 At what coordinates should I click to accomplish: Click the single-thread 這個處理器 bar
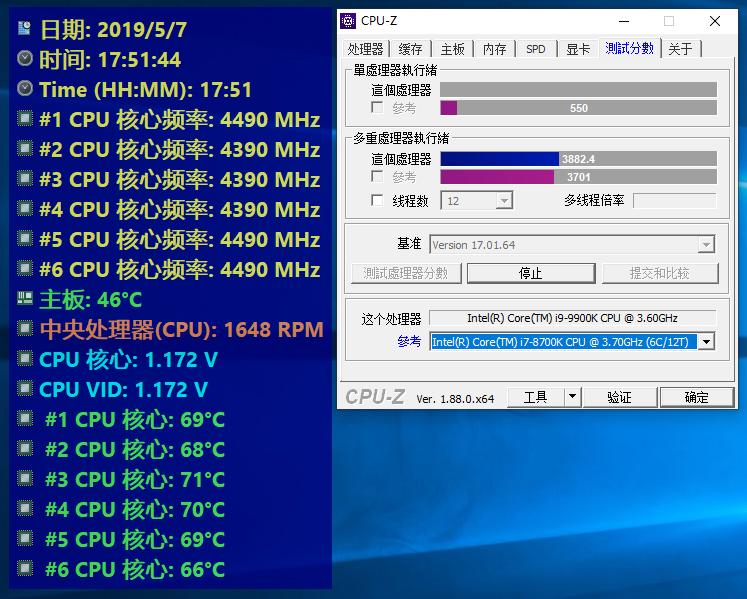click(578, 89)
